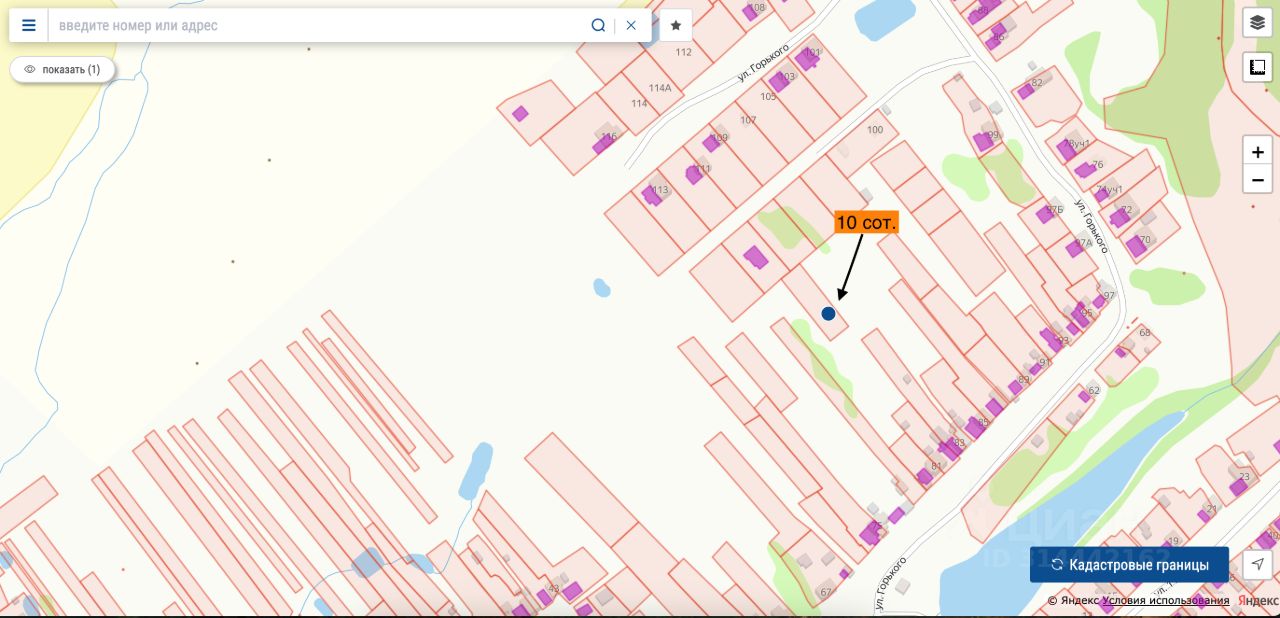Select the parcel labeled 114А
This screenshot has height=618, width=1280.
660,88
